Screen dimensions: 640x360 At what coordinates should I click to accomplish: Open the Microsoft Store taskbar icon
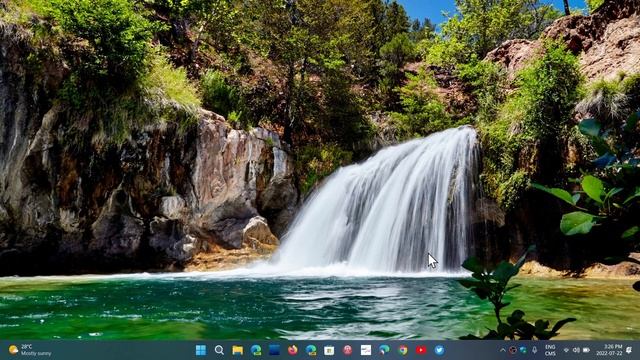[329, 350]
